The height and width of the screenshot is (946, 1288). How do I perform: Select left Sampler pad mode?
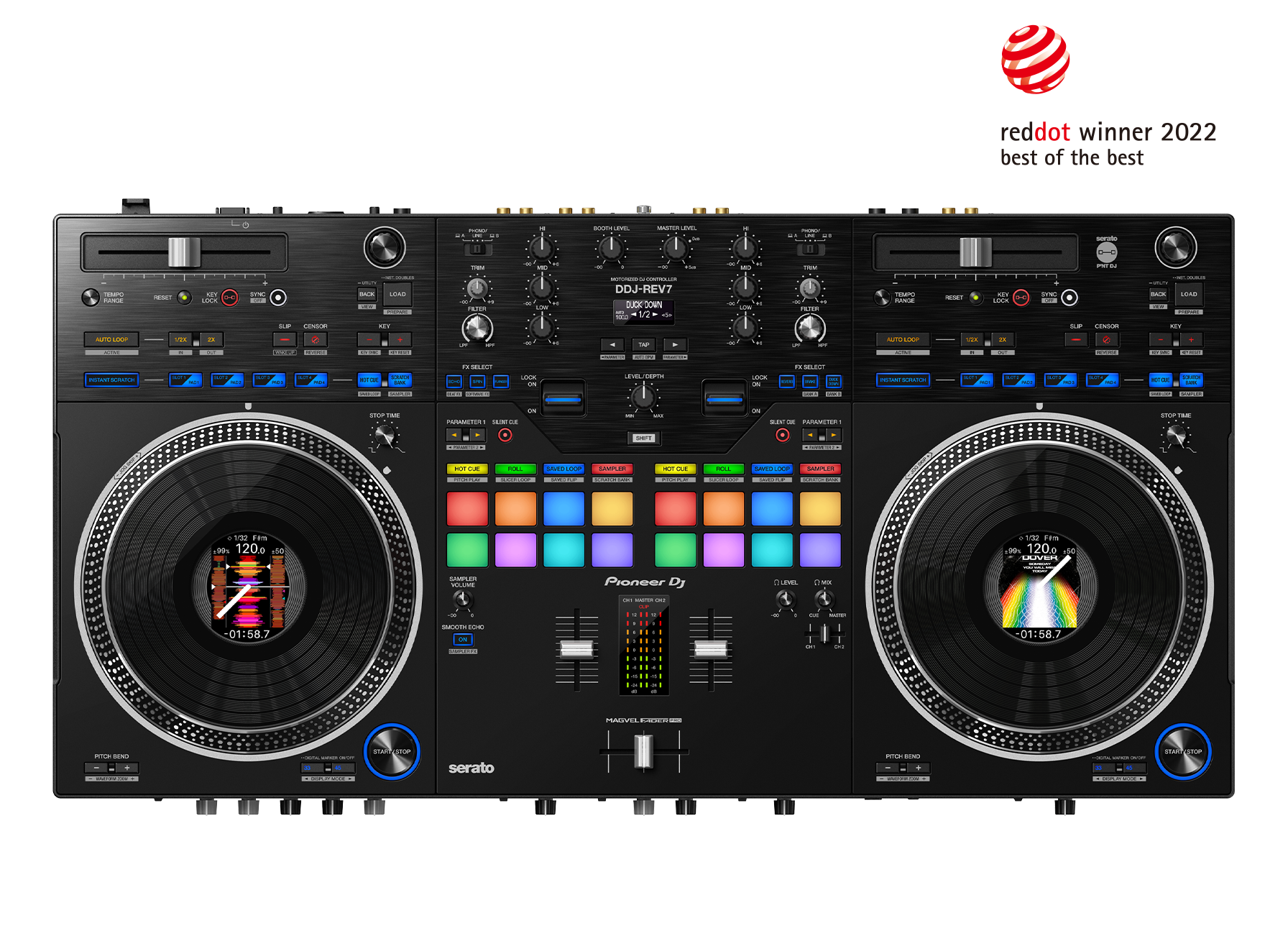[x=612, y=469]
